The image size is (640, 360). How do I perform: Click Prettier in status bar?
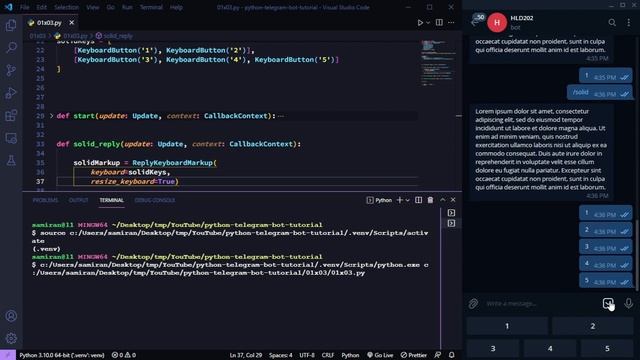coord(413,355)
